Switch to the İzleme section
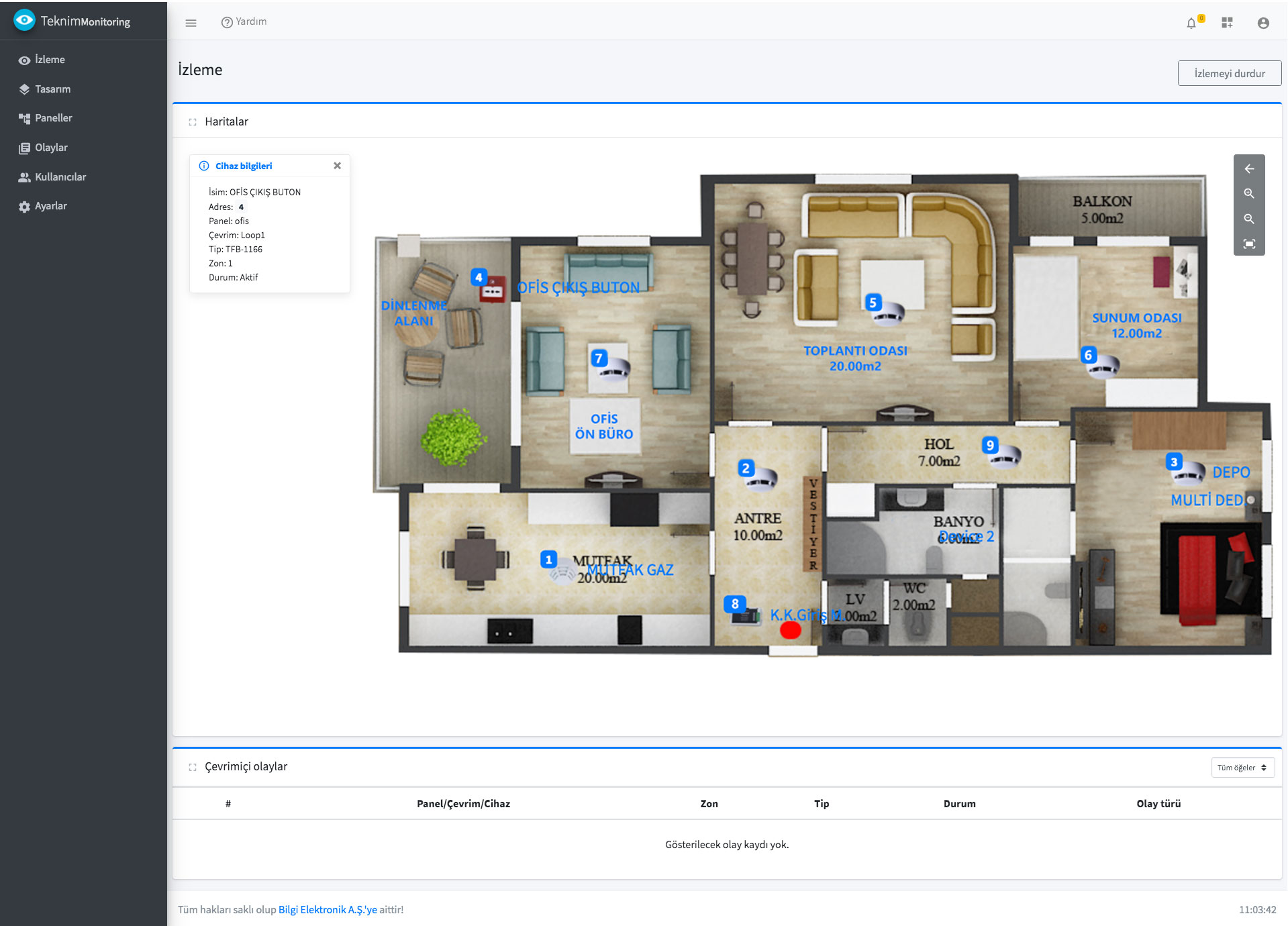This screenshot has width=1288, height=926. pyautogui.click(x=50, y=59)
